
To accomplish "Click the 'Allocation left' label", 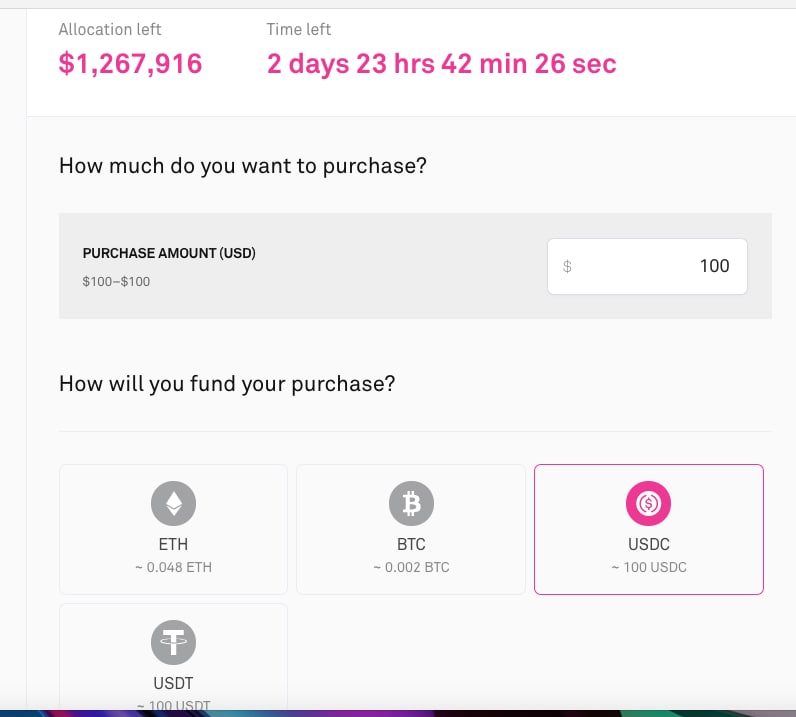I will [x=110, y=29].
